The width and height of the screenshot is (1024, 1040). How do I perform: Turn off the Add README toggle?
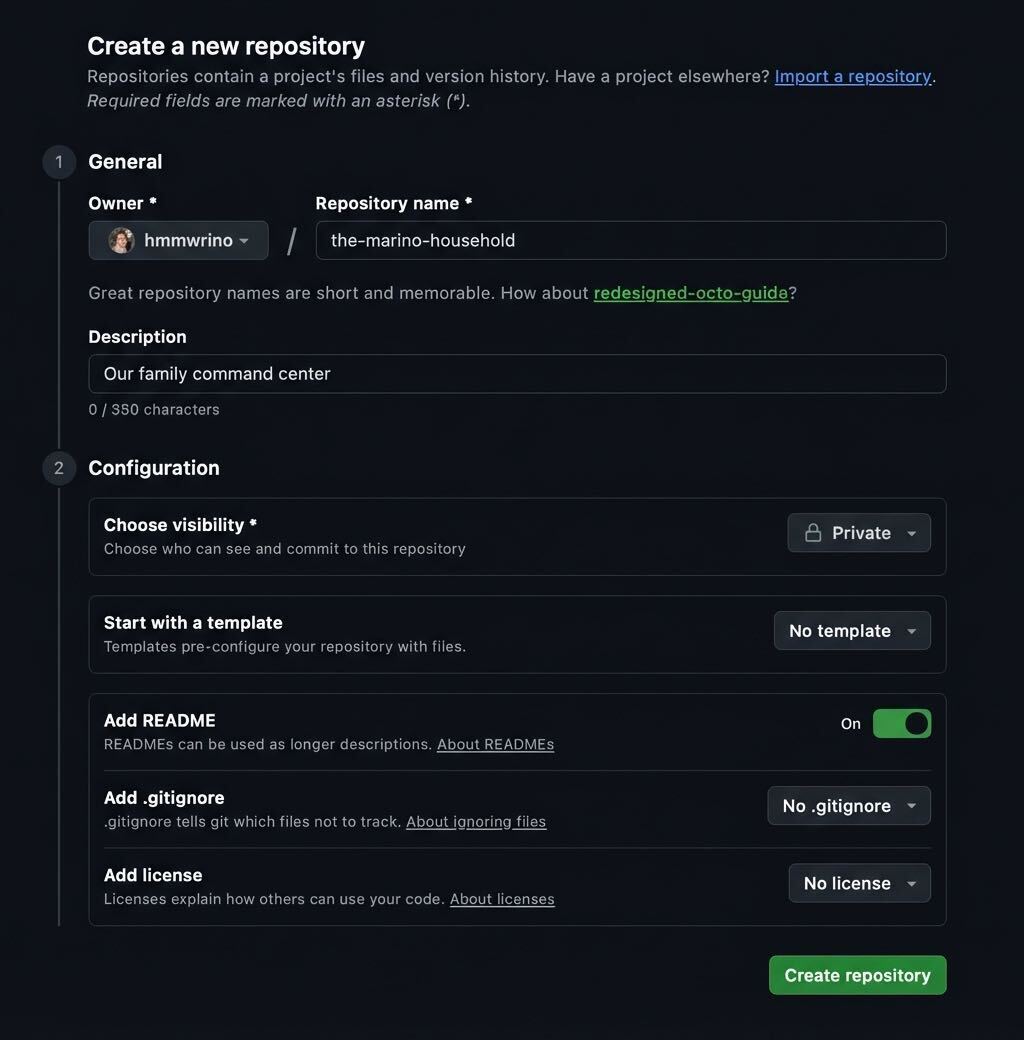(x=902, y=723)
